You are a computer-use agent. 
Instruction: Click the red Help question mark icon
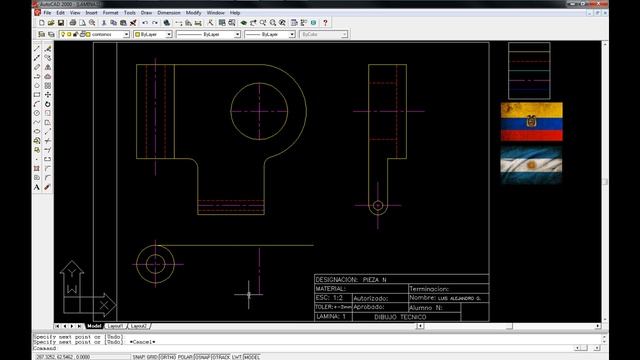tap(325, 23)
